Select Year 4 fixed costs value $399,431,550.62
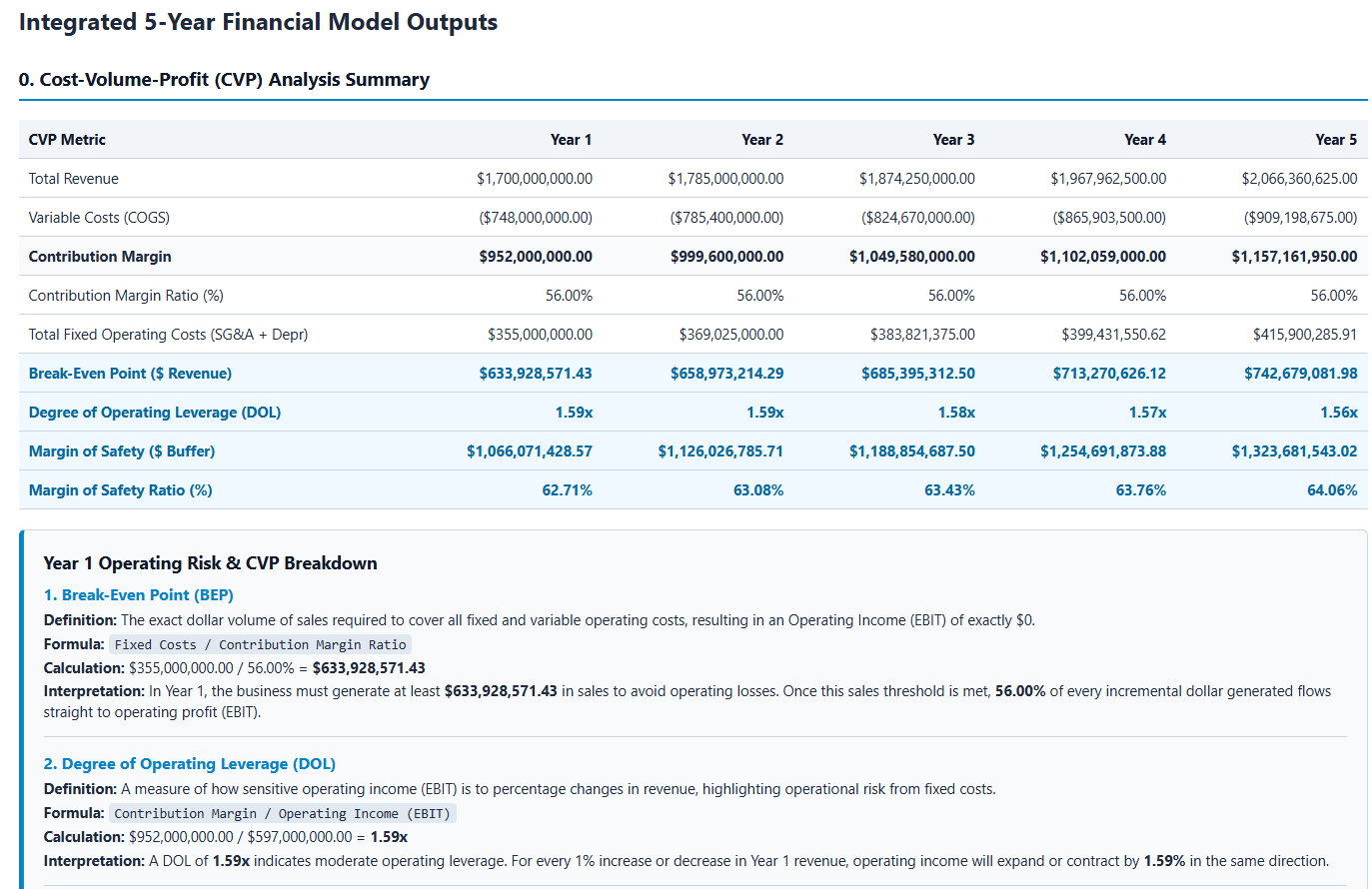This screenshot has width=1372, height=889. (1113, 335)
